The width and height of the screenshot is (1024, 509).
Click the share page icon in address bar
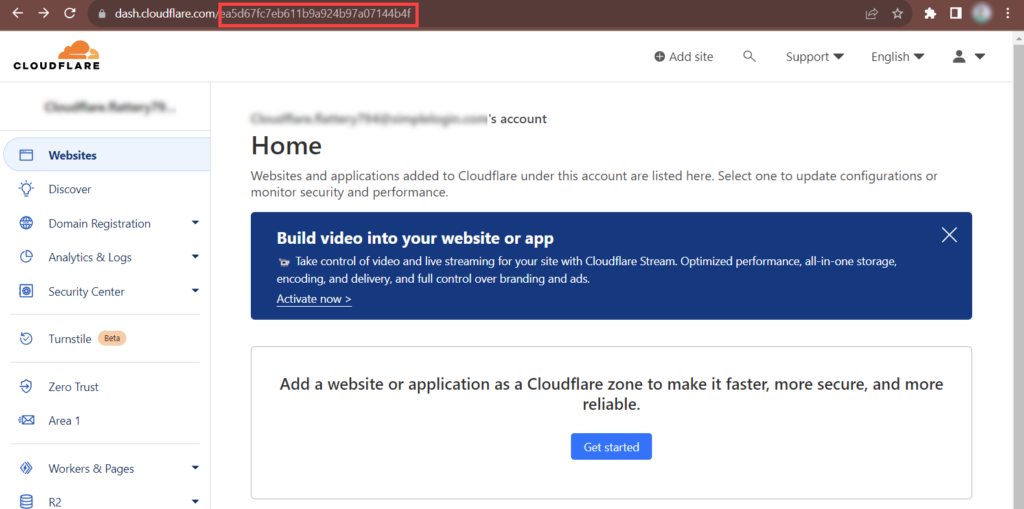coord(871,14)
